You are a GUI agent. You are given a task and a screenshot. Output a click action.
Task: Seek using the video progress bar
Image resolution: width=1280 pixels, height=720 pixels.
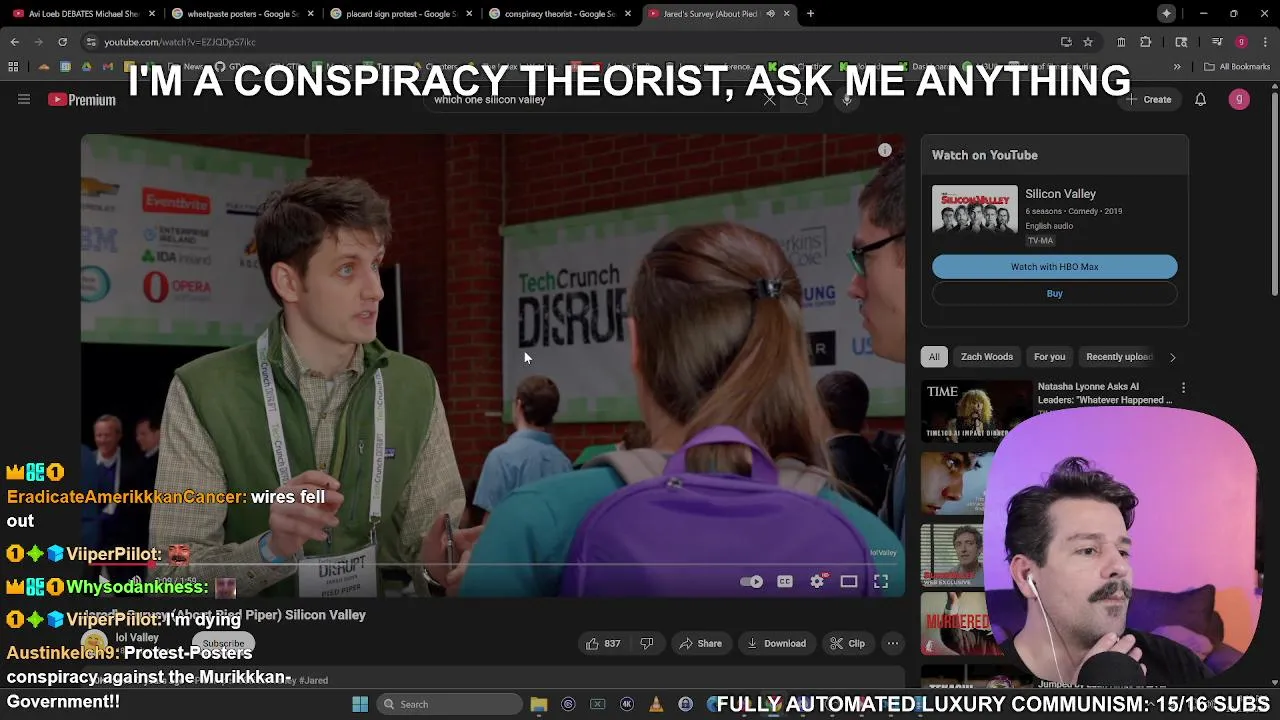pos(493,565)
